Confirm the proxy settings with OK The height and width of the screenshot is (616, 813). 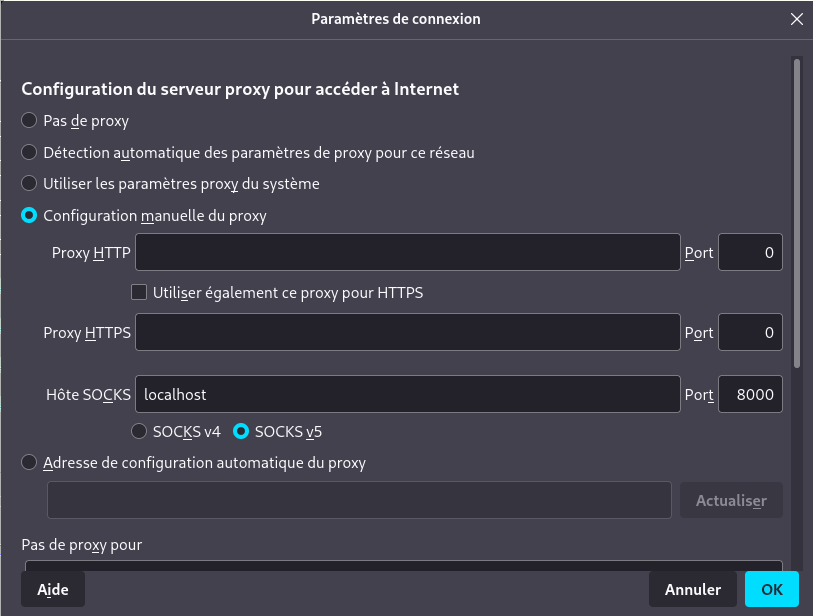click(771, 590)
